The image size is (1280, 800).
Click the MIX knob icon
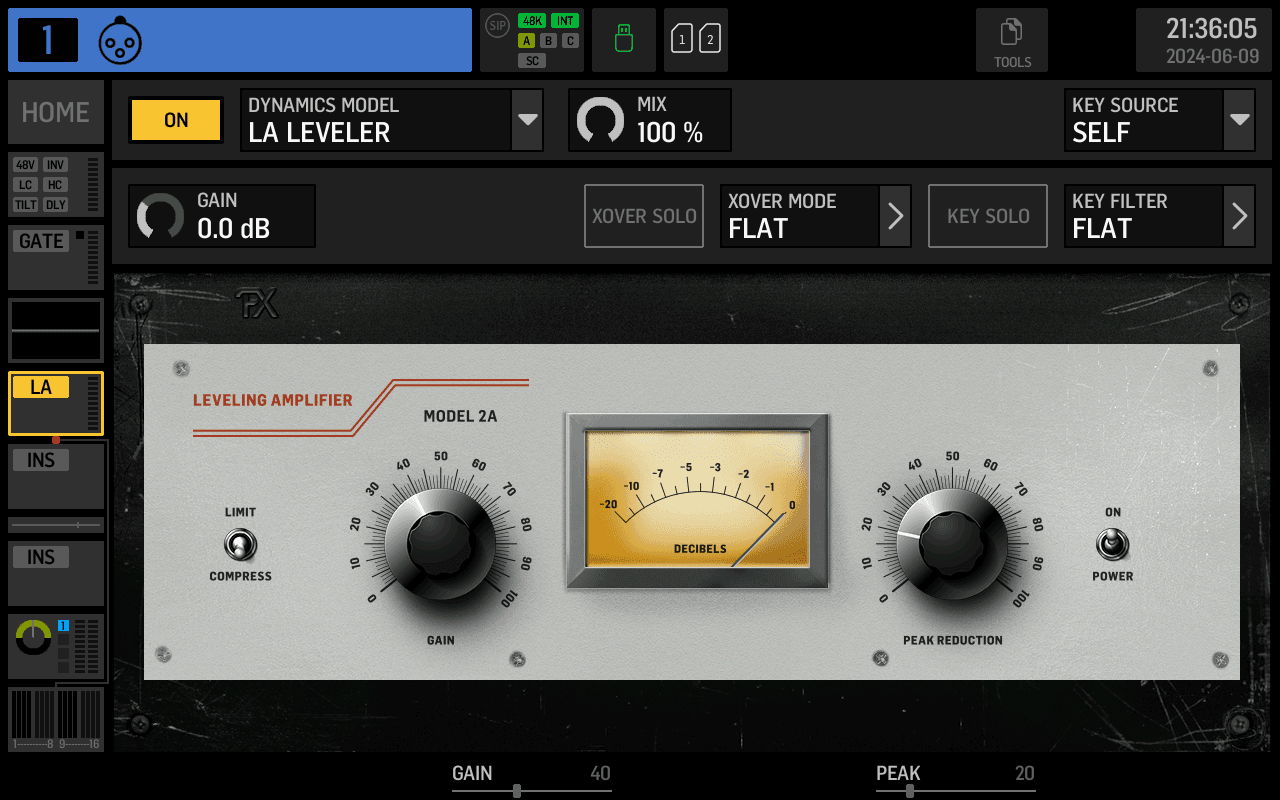601,120
